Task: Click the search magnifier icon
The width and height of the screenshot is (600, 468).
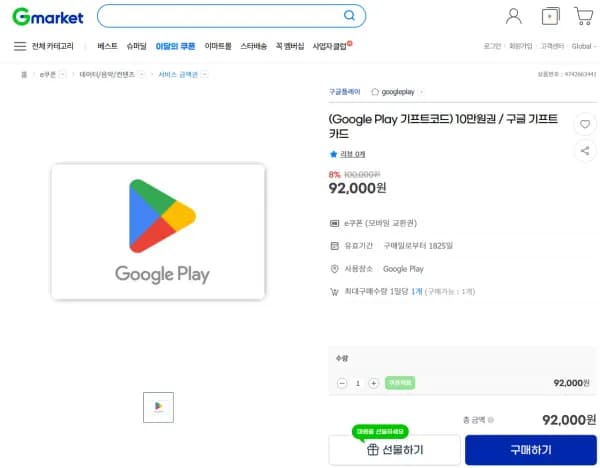Action: click(x=349, y=16)
